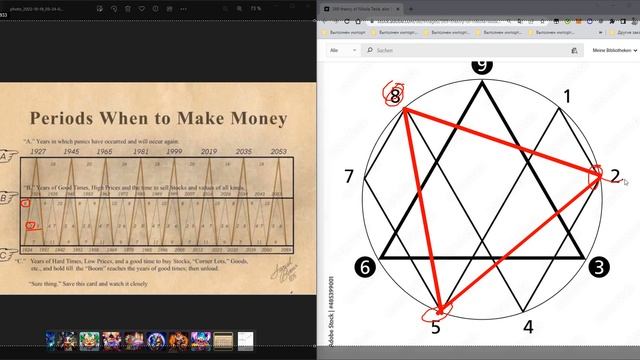Viewport: 640px width, 360px height.
Task: Click the number 7 on the circle diagram
Action: tap(349, 176)
